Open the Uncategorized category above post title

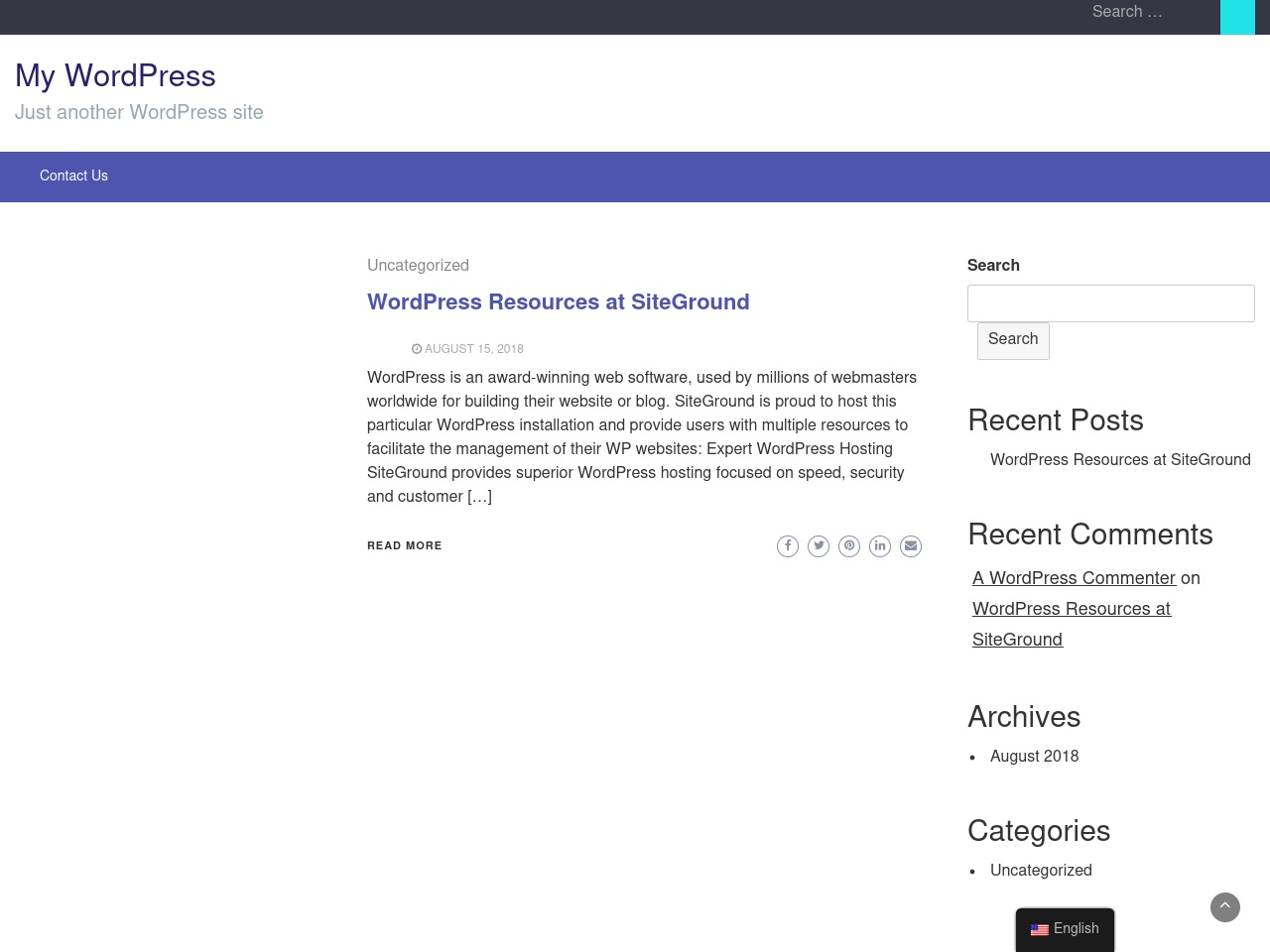(418, 266)
